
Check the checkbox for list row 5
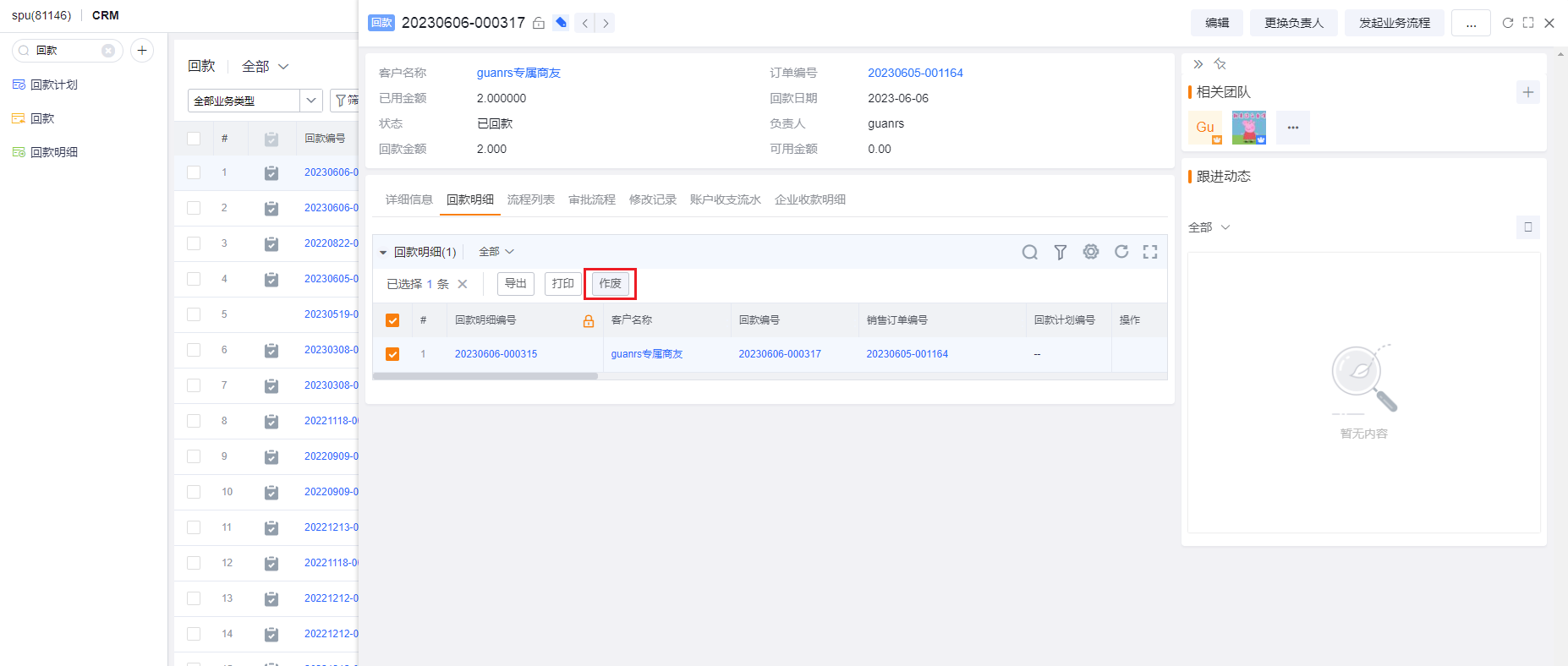[194, 314]
